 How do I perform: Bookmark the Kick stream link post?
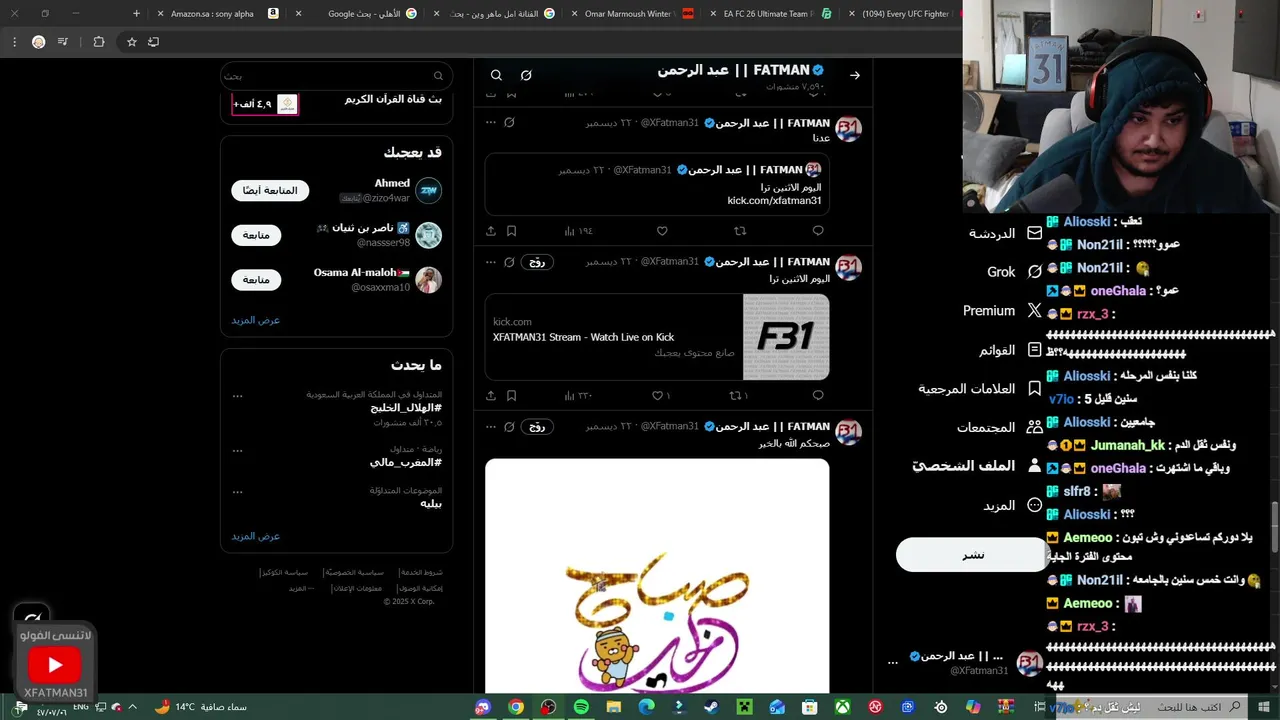(511, 396)
